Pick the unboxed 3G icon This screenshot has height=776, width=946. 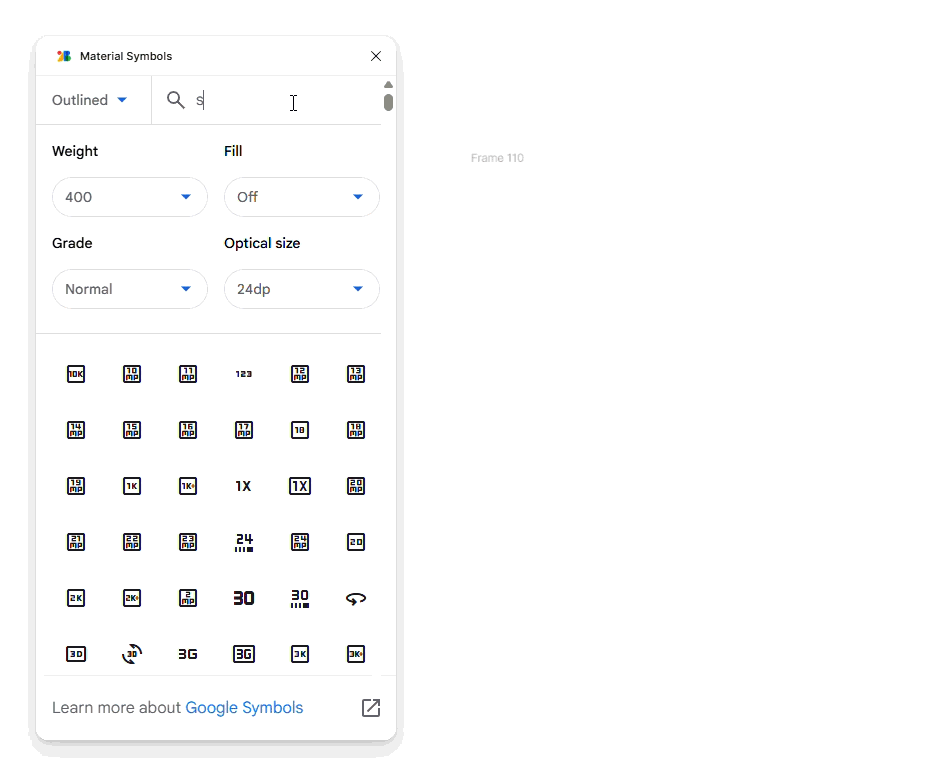[188, 654]
